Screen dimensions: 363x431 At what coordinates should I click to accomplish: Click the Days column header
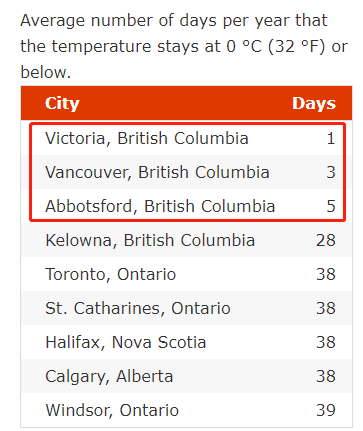314,104
